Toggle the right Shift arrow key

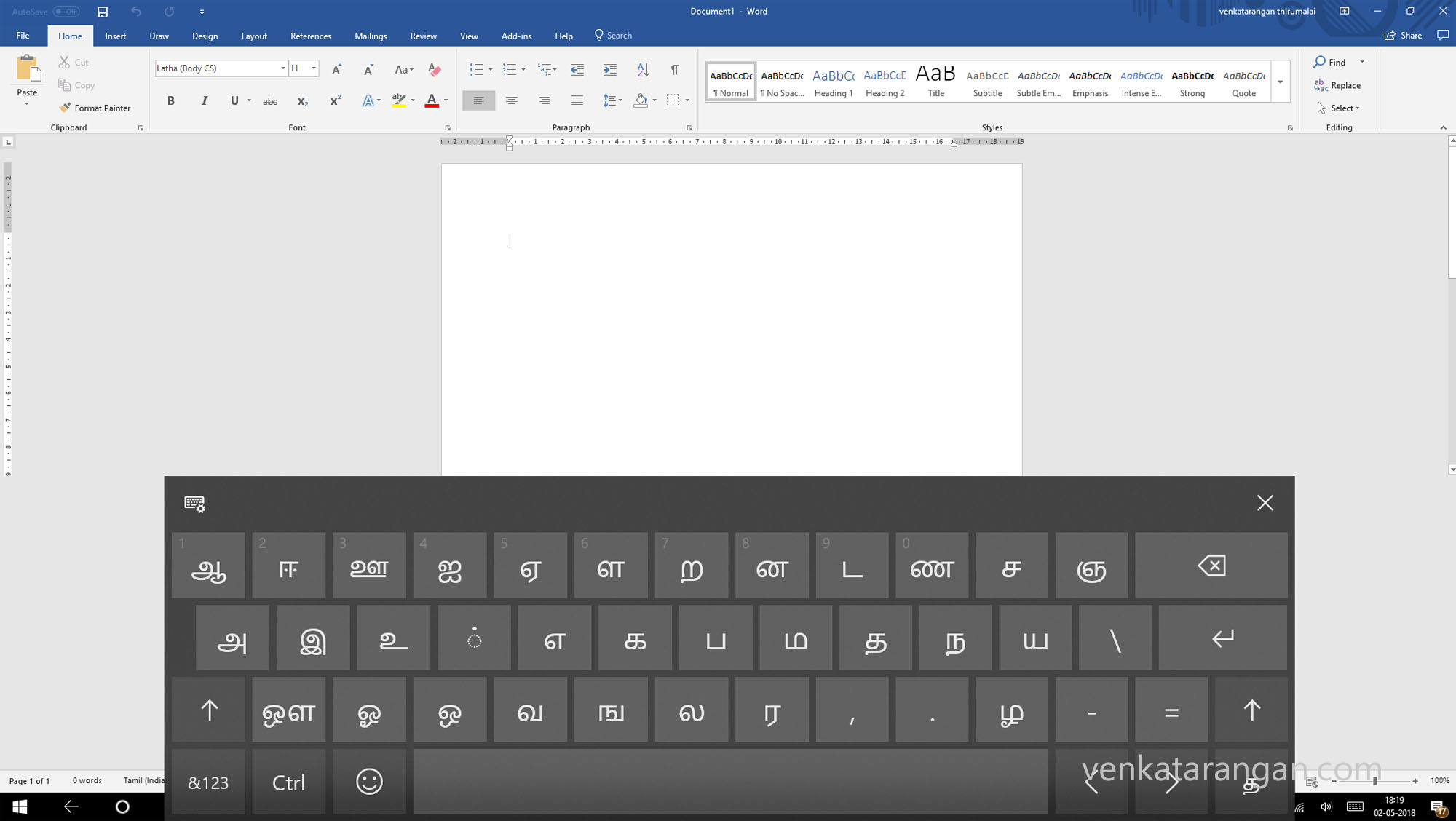tap(1251, 710)
